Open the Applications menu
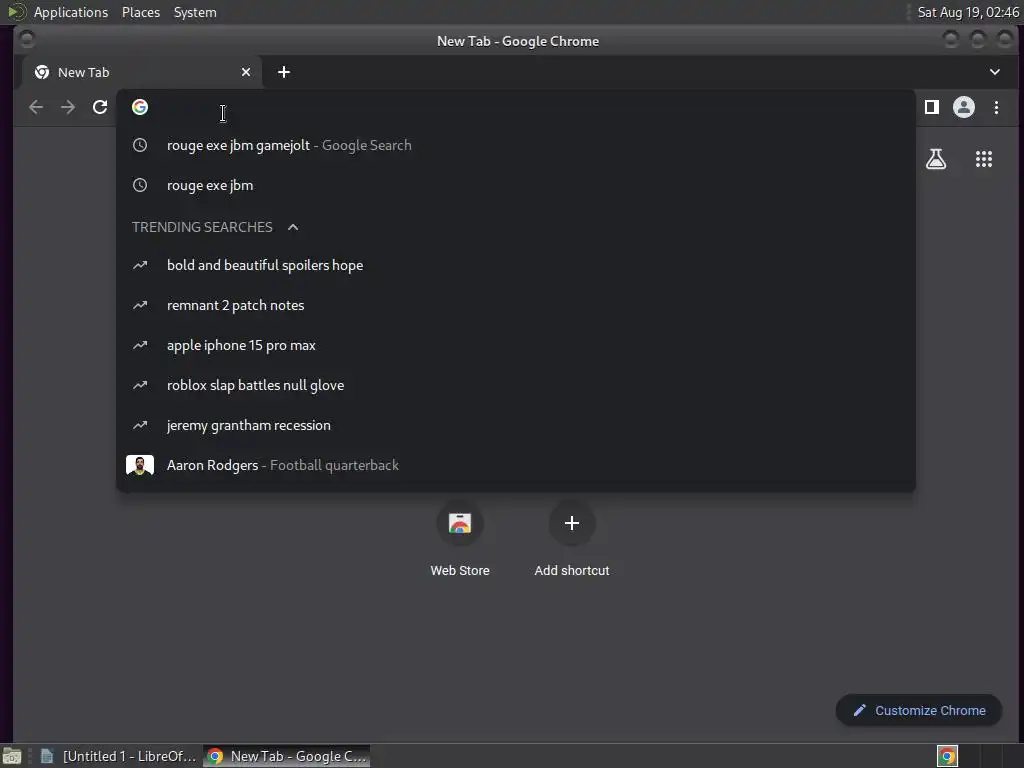Viewport: 1024px width, 768px height. (x=71, y=12)
